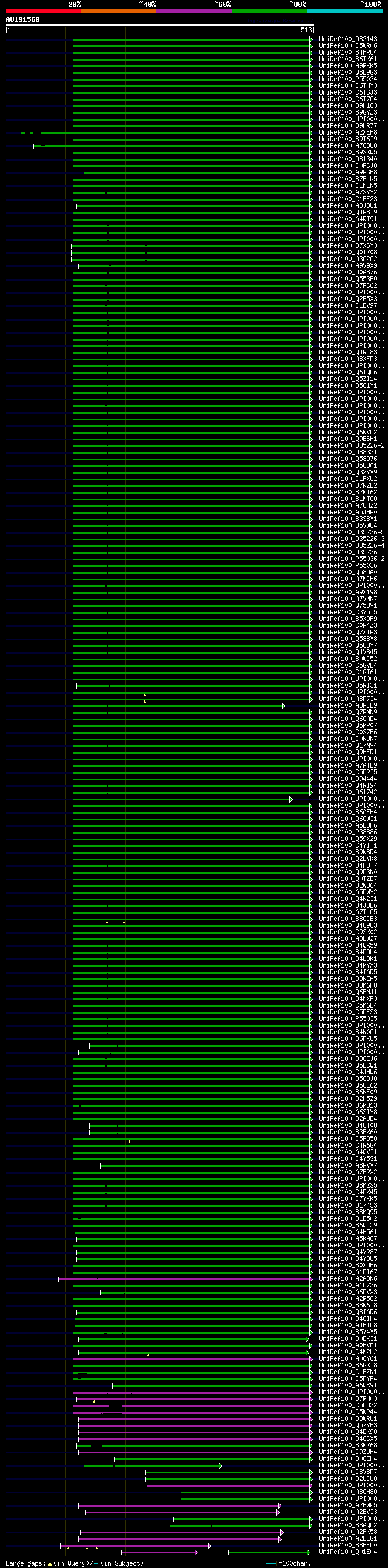Click the green ~80% identity legend segment
Image resolution: width=388 pixels, height=1568 pixels.
[x=269, y=11]
